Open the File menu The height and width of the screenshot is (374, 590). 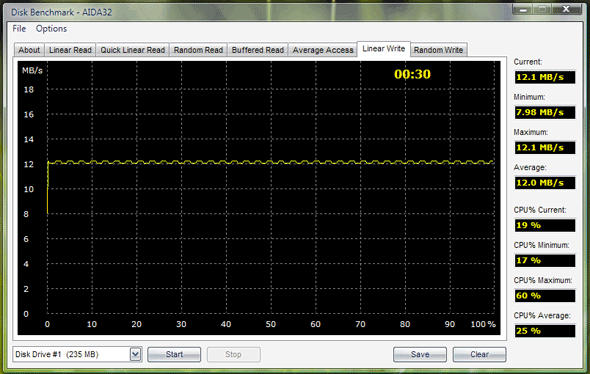point(19,29)
